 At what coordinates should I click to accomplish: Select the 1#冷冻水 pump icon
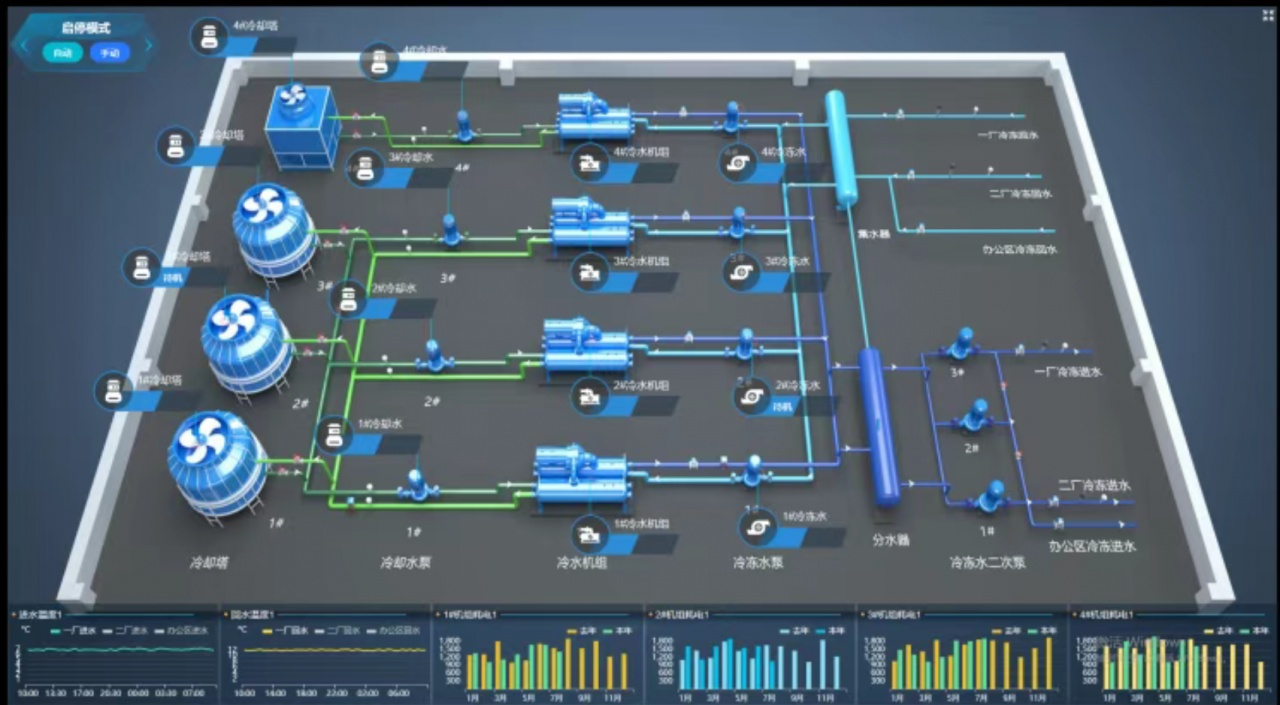tap(756, 526)
